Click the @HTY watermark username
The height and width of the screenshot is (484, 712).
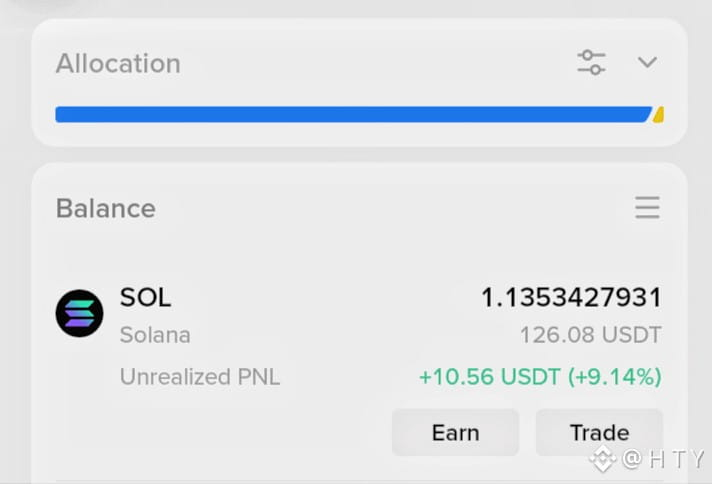click(663, 459)
